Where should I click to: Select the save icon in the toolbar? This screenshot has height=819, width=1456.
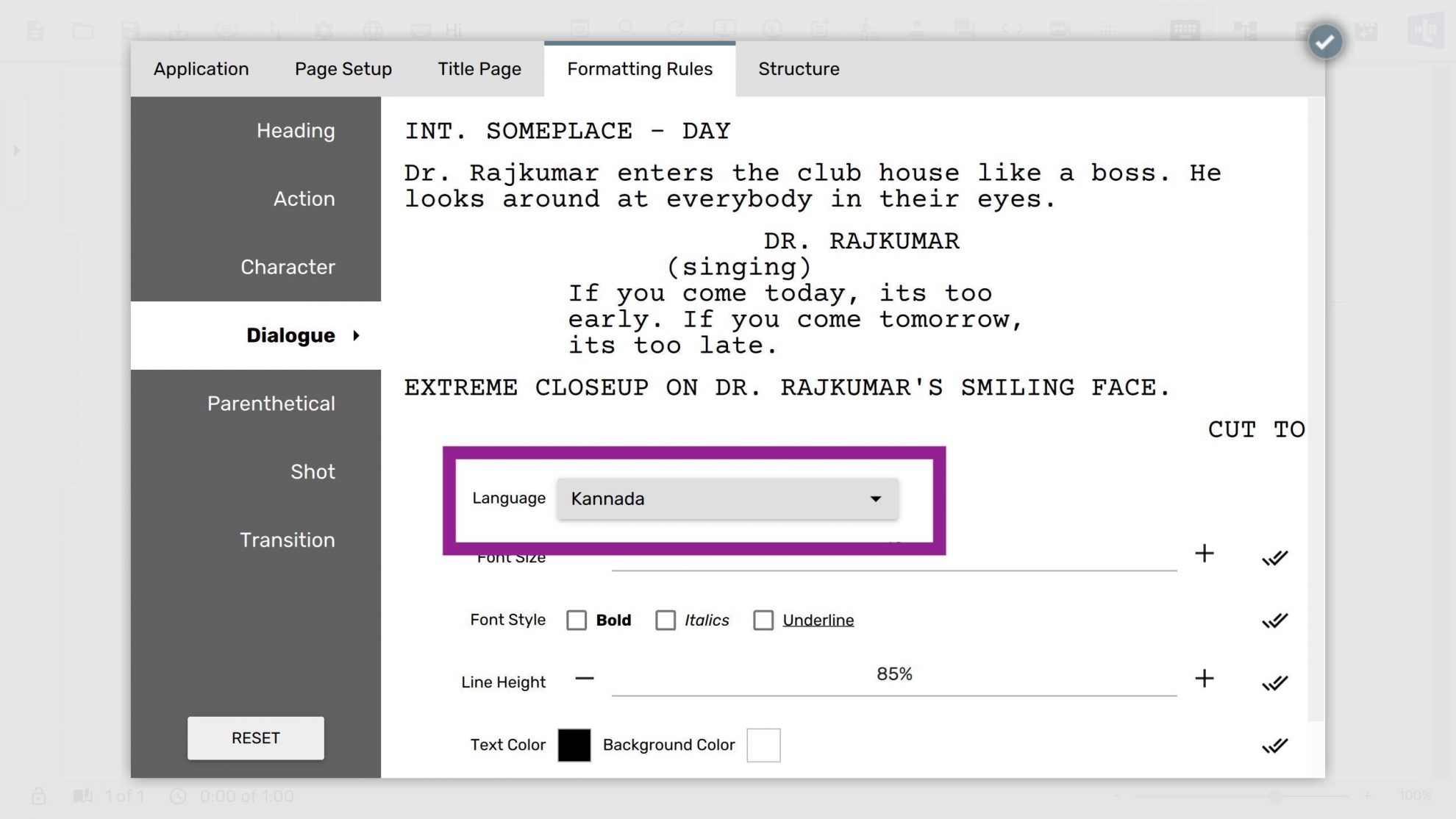(130, 29)
